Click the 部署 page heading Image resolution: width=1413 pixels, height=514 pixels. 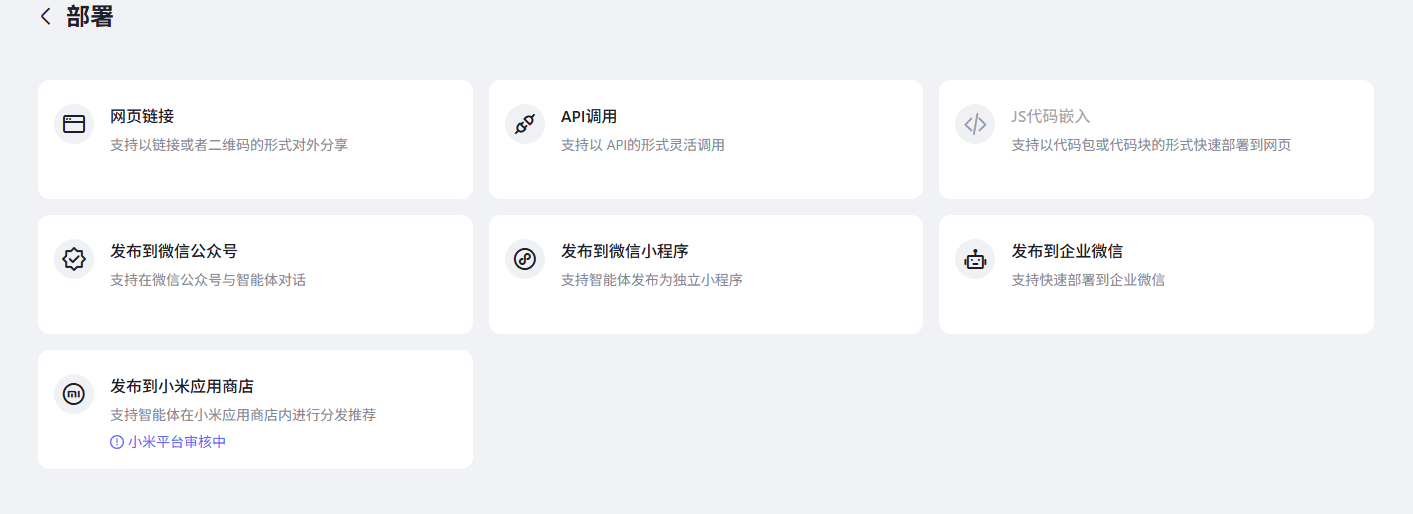[x=90, y=17]
